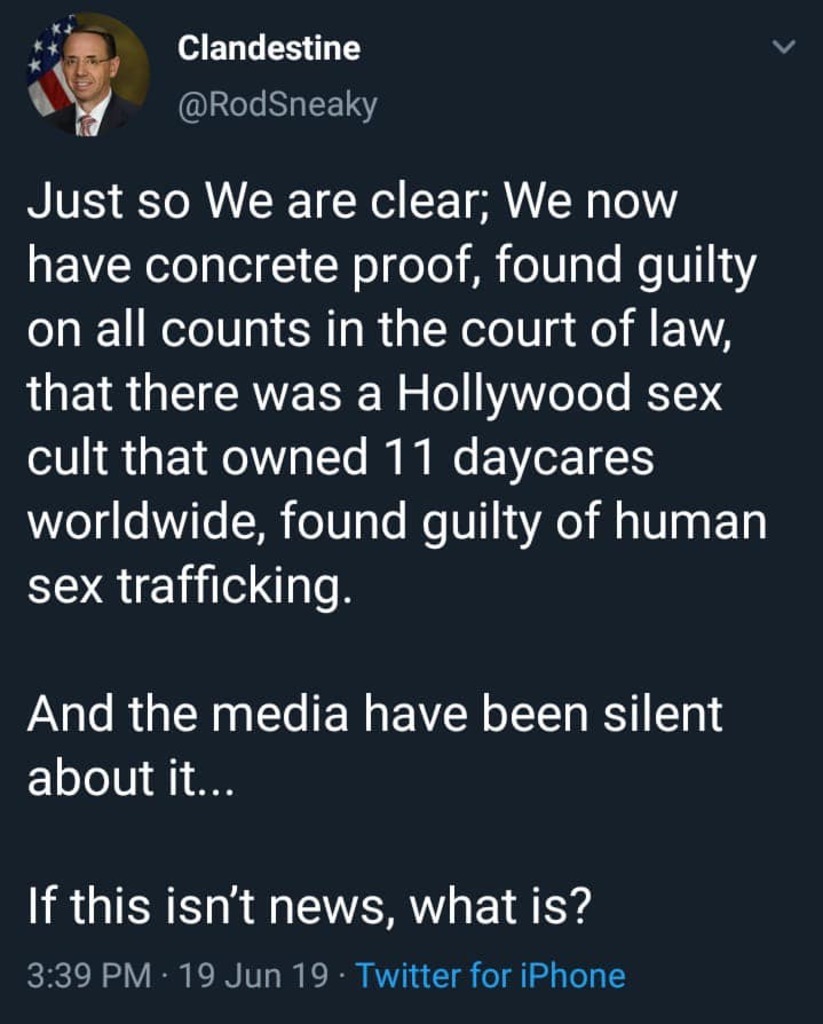Viewport: 823px width, 1024px height.
Task: Open the Clandestine display name
Action: tap(269, 47)
